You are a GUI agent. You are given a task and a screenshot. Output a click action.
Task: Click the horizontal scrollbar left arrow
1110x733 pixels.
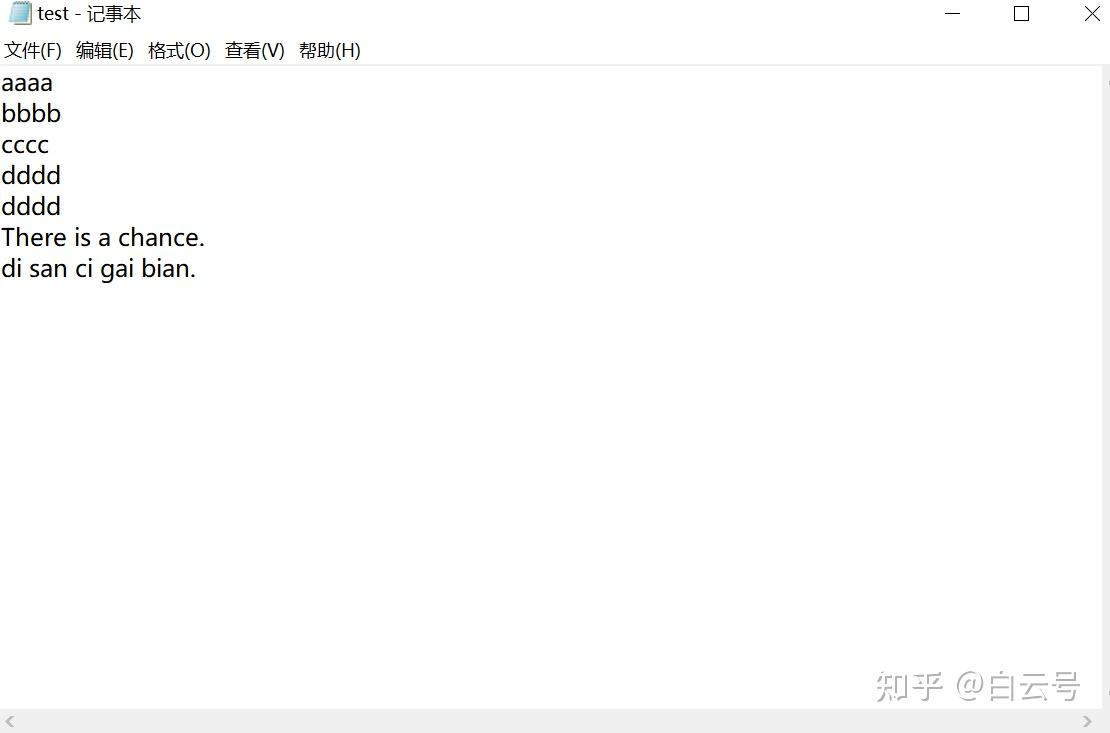9,722
